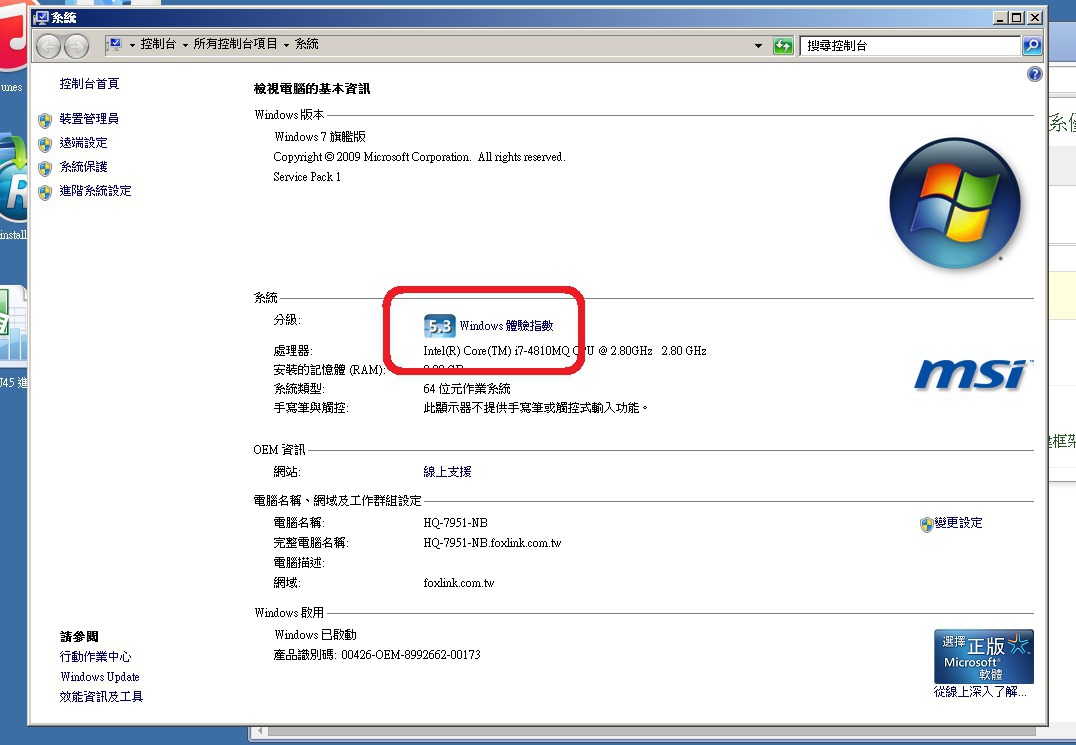The height and width of the screenshot is (745, 1076).
Task: Select 控制台 in the breadcrumb path
Action: coord(159,44)
